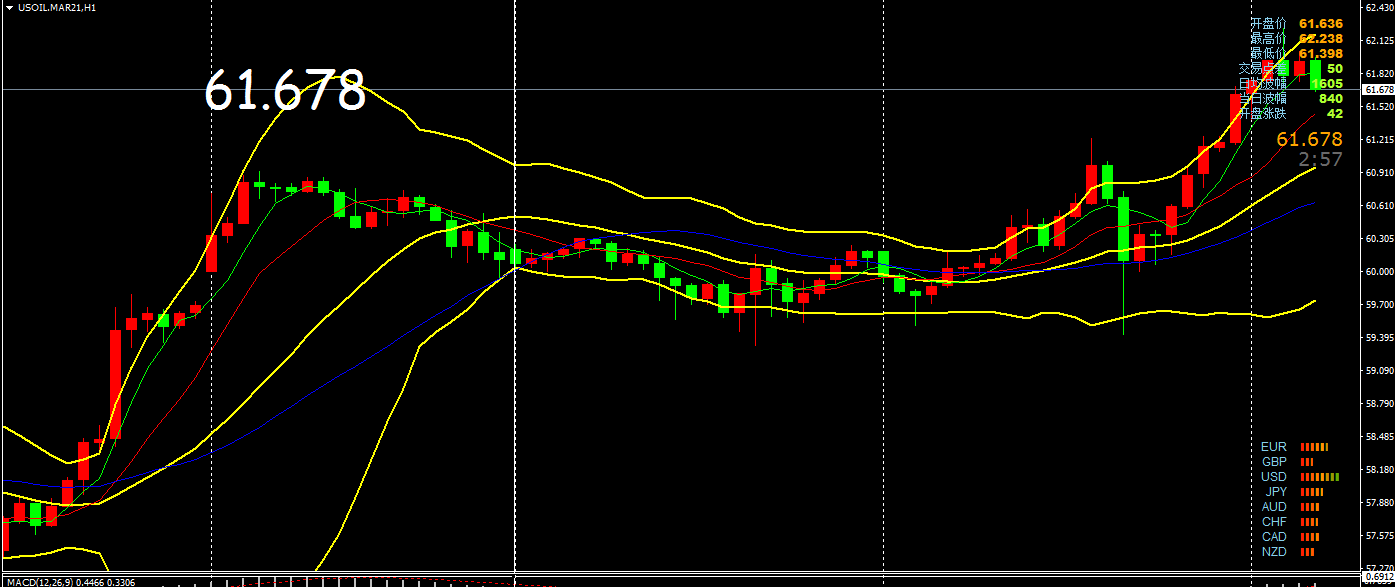Select the CHF currency label

point(1274,522)
